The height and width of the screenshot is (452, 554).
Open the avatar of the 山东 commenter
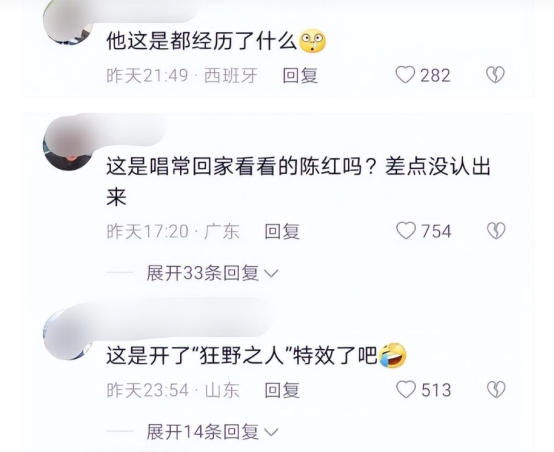[x=67, y=334]
